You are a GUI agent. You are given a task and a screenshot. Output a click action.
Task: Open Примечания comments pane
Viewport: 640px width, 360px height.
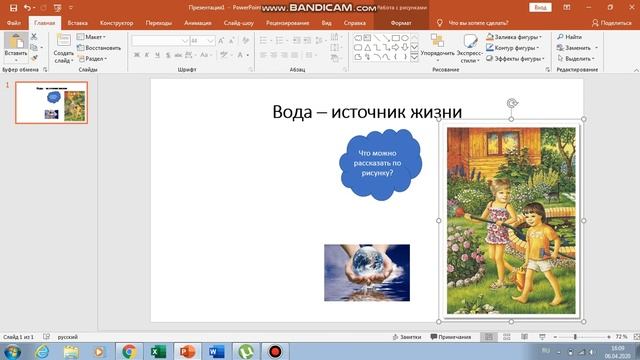451,337
